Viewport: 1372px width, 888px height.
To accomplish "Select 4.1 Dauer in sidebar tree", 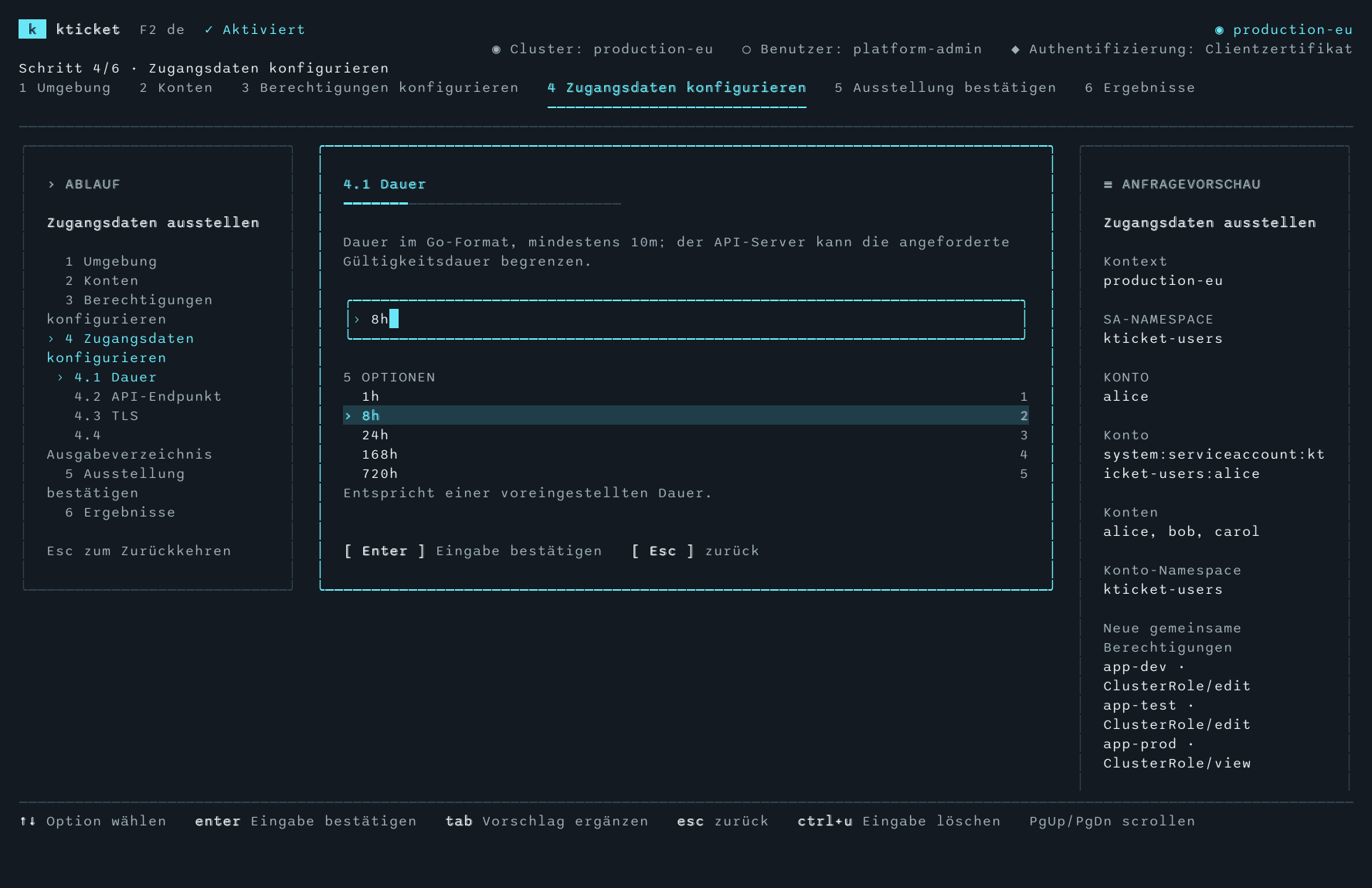I will tap(115, 377).
